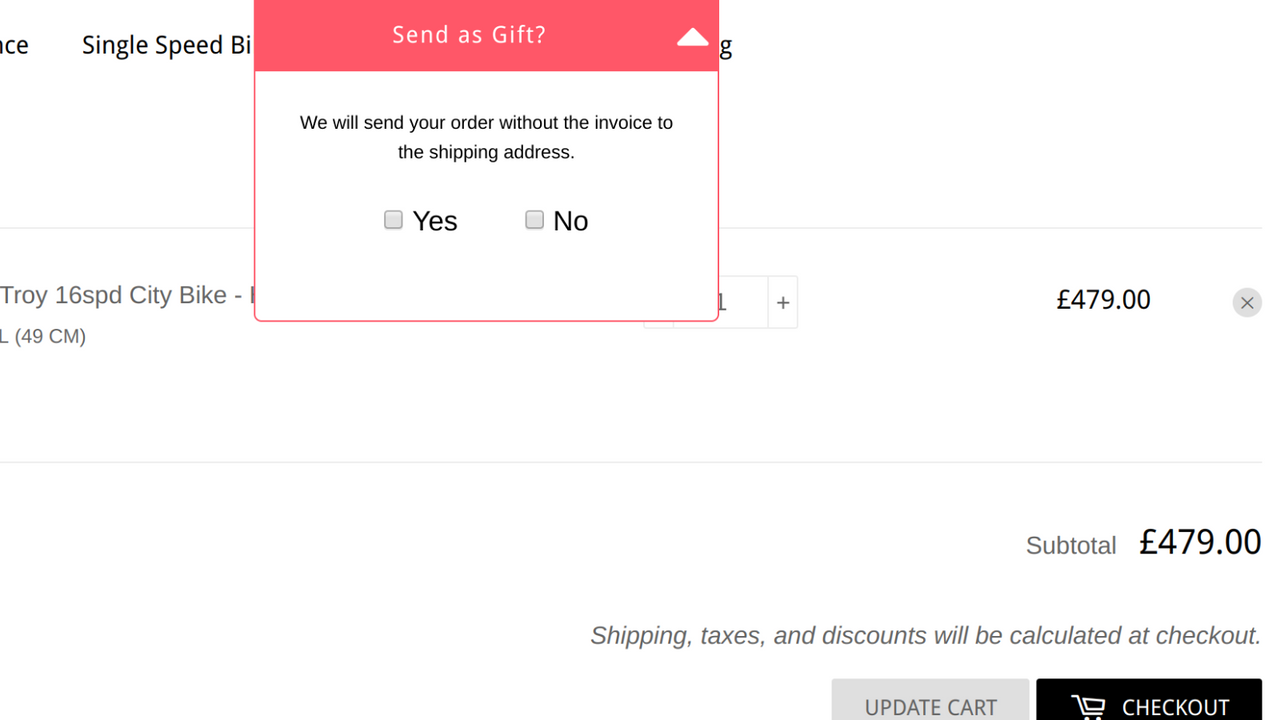
Task: Click the white collapse triangle on the gift popup
Action: point(692,36)
